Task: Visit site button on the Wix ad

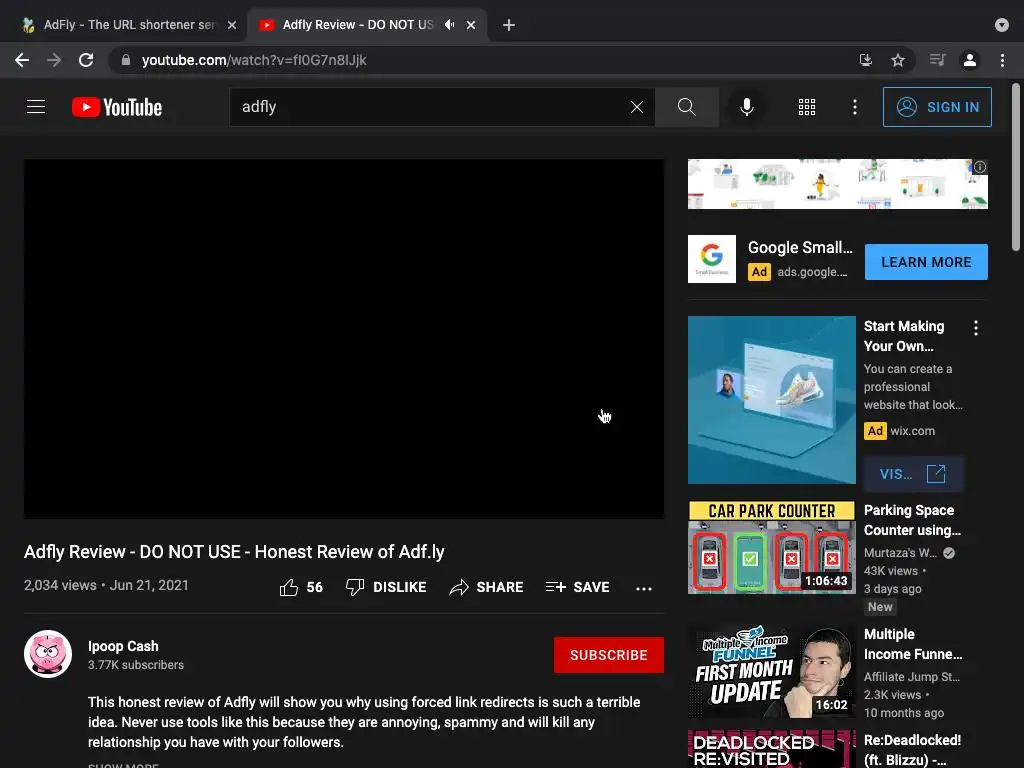Action: click(x=913, y=473)
